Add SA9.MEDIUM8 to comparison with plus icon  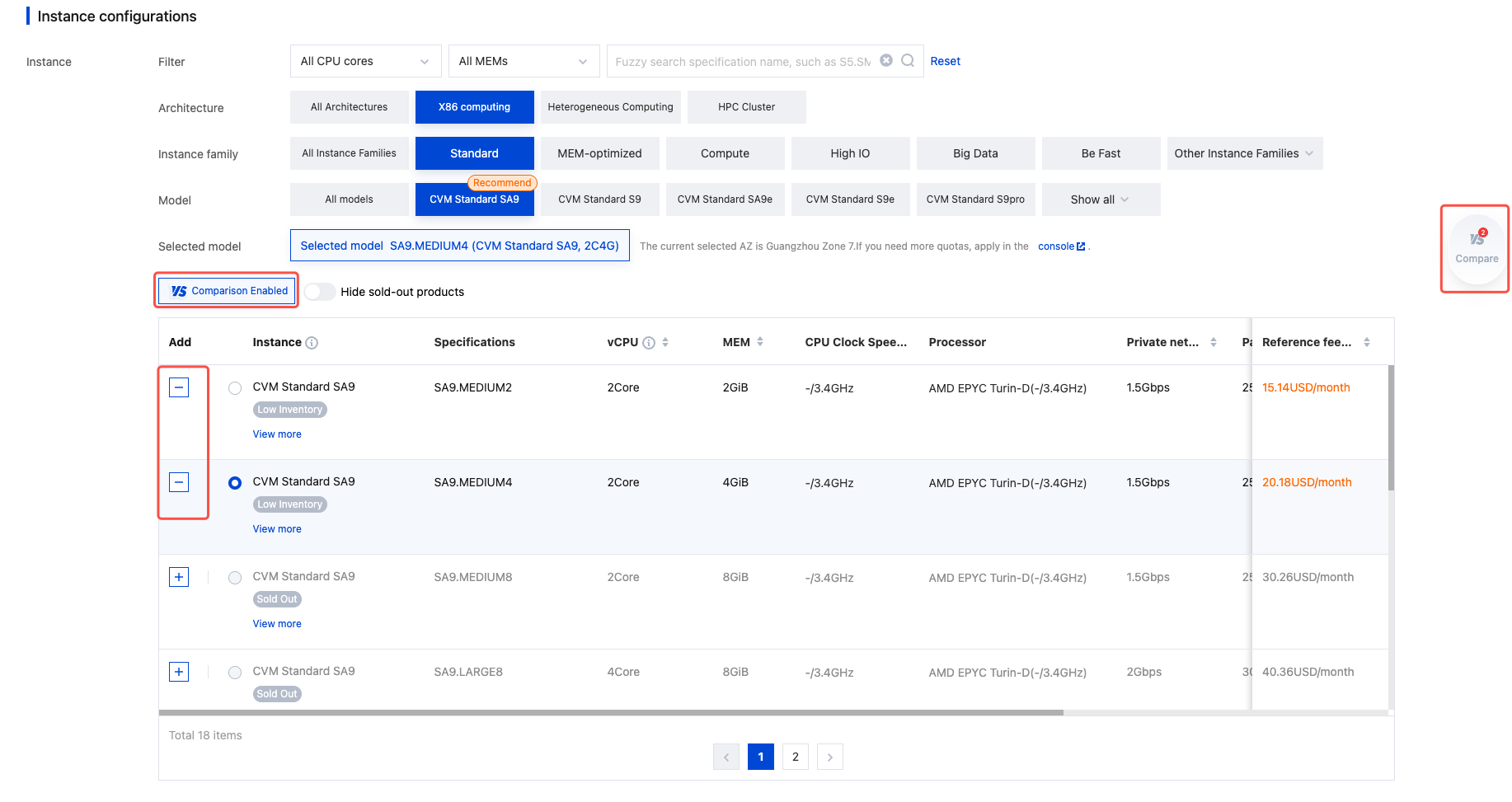point(179,577)
